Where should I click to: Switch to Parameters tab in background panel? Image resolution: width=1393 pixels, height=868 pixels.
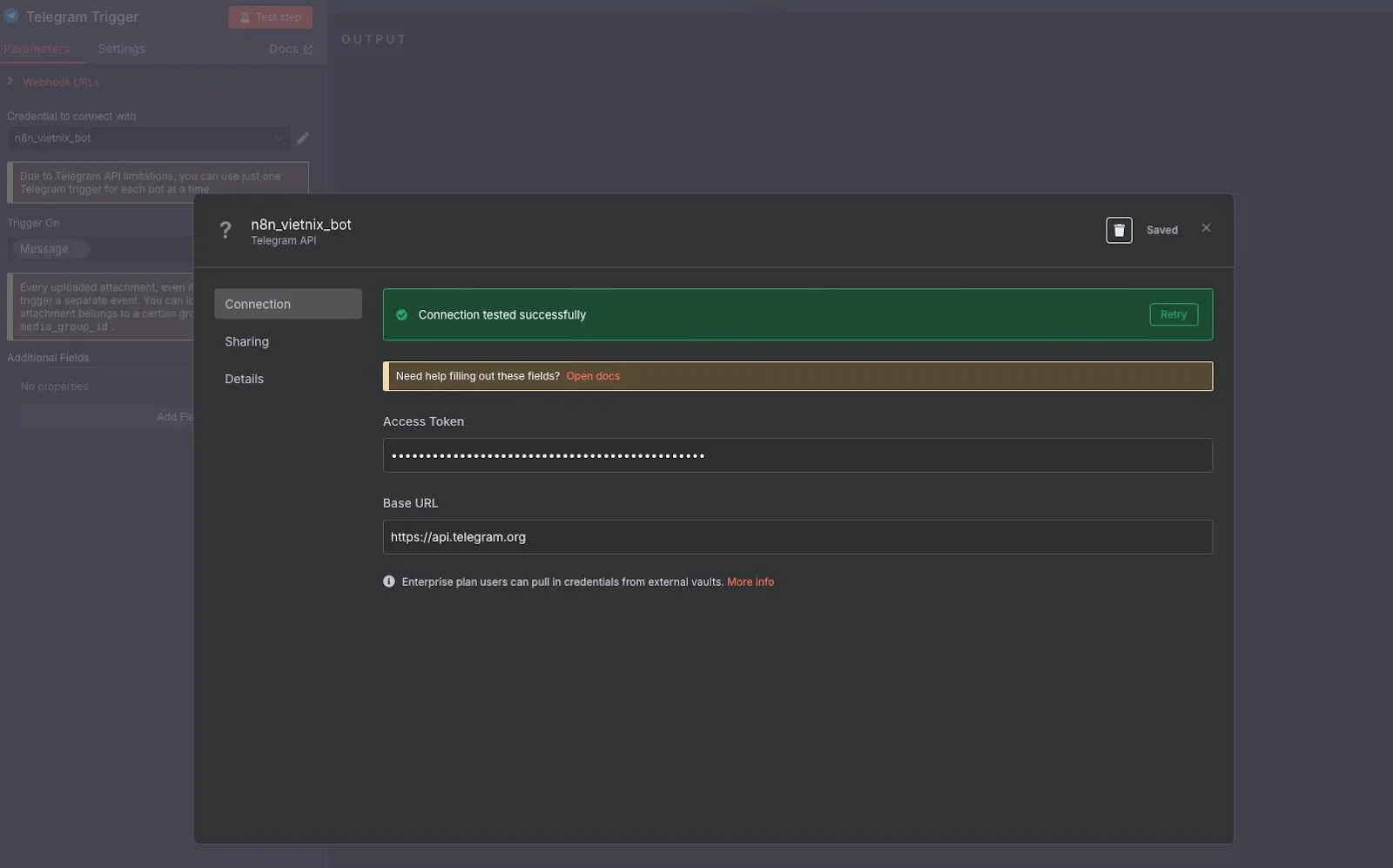point(37,49)
